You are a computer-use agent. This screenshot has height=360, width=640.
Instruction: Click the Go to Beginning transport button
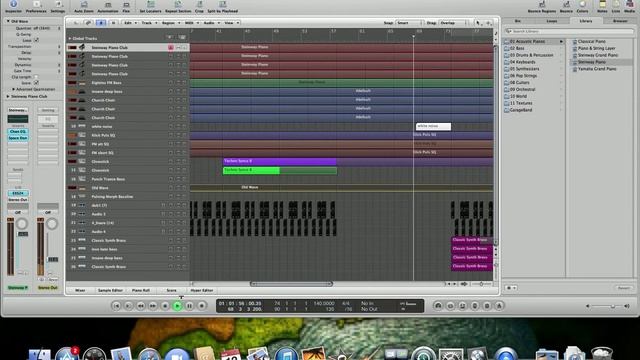point(116,306)
